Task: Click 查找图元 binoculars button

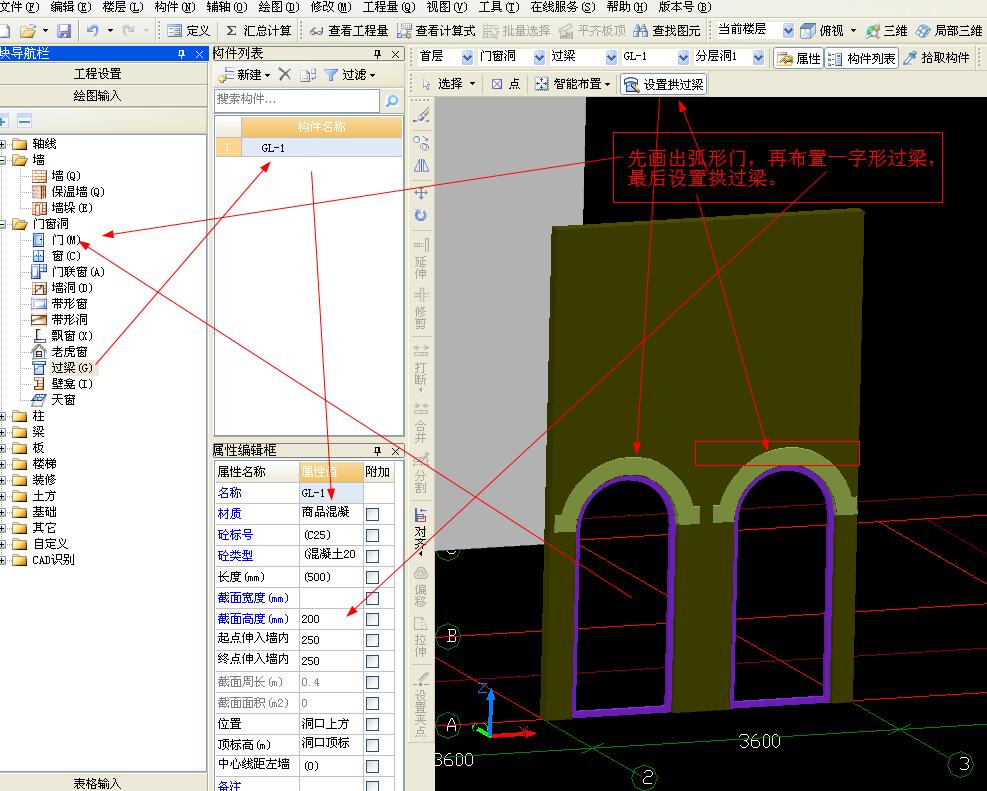Action: (667, 30)
